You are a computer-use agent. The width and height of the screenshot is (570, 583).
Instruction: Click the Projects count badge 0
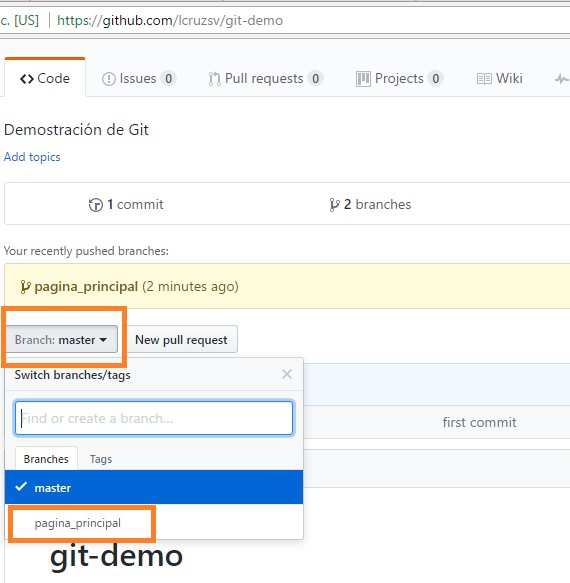[x=435, y=78]
